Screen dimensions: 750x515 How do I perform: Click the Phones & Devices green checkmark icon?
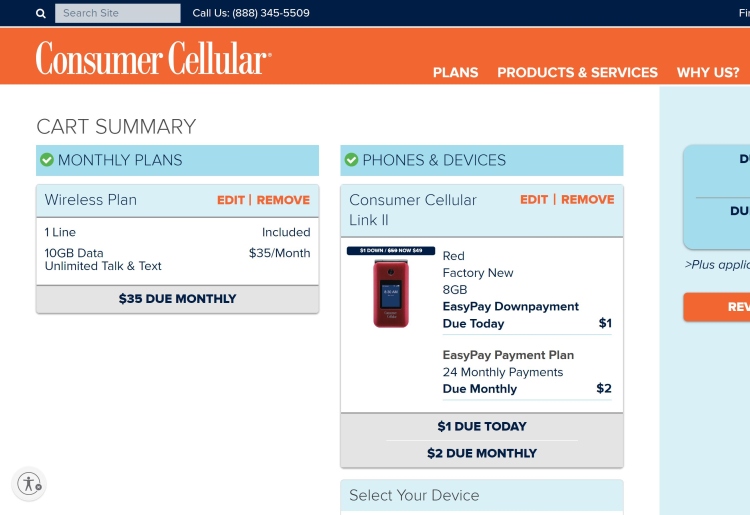pos(351,160)
